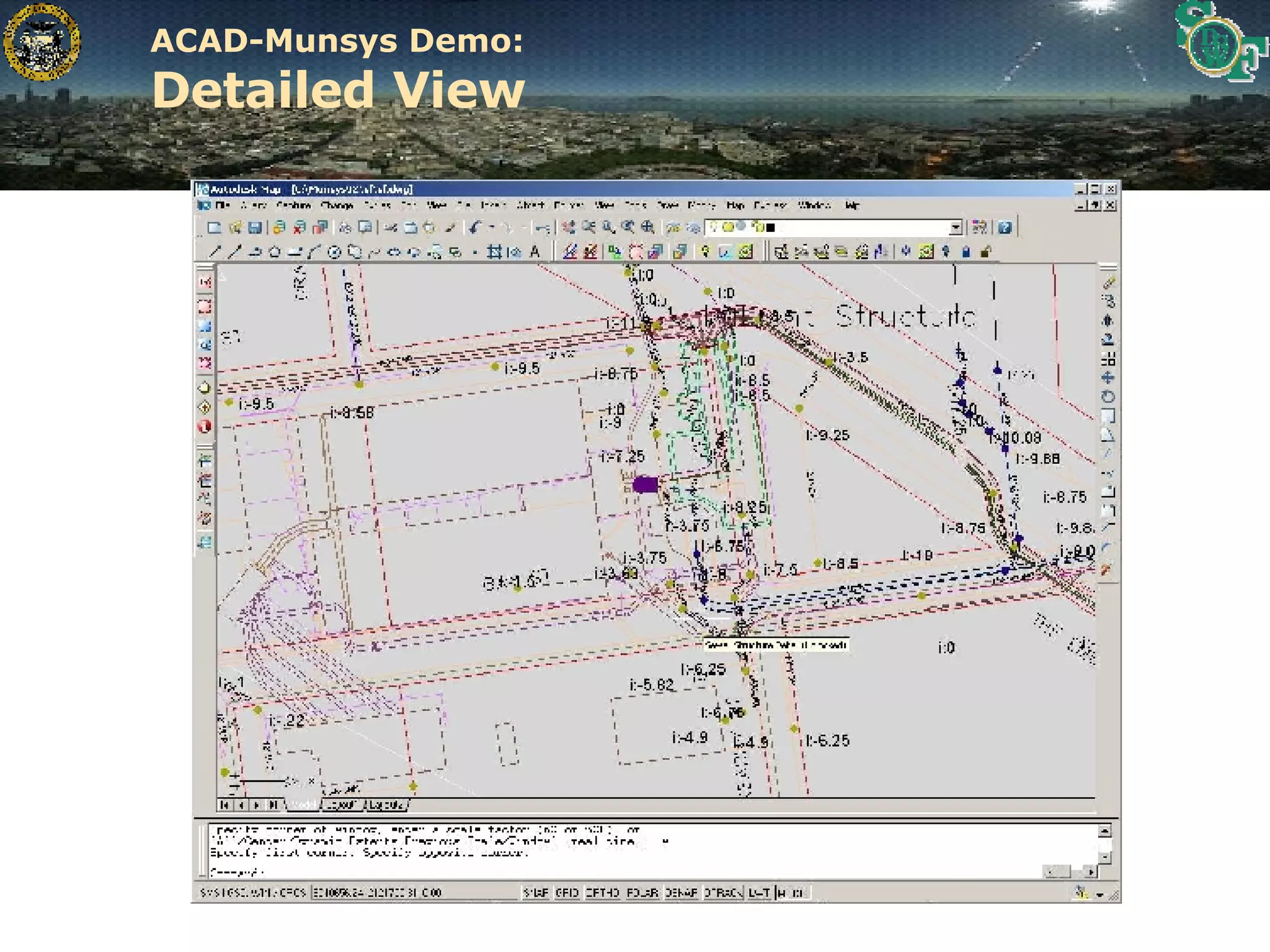Select the Line draw tool
Viewport: 1270px width, 952px height.
[x=215, y=252]
